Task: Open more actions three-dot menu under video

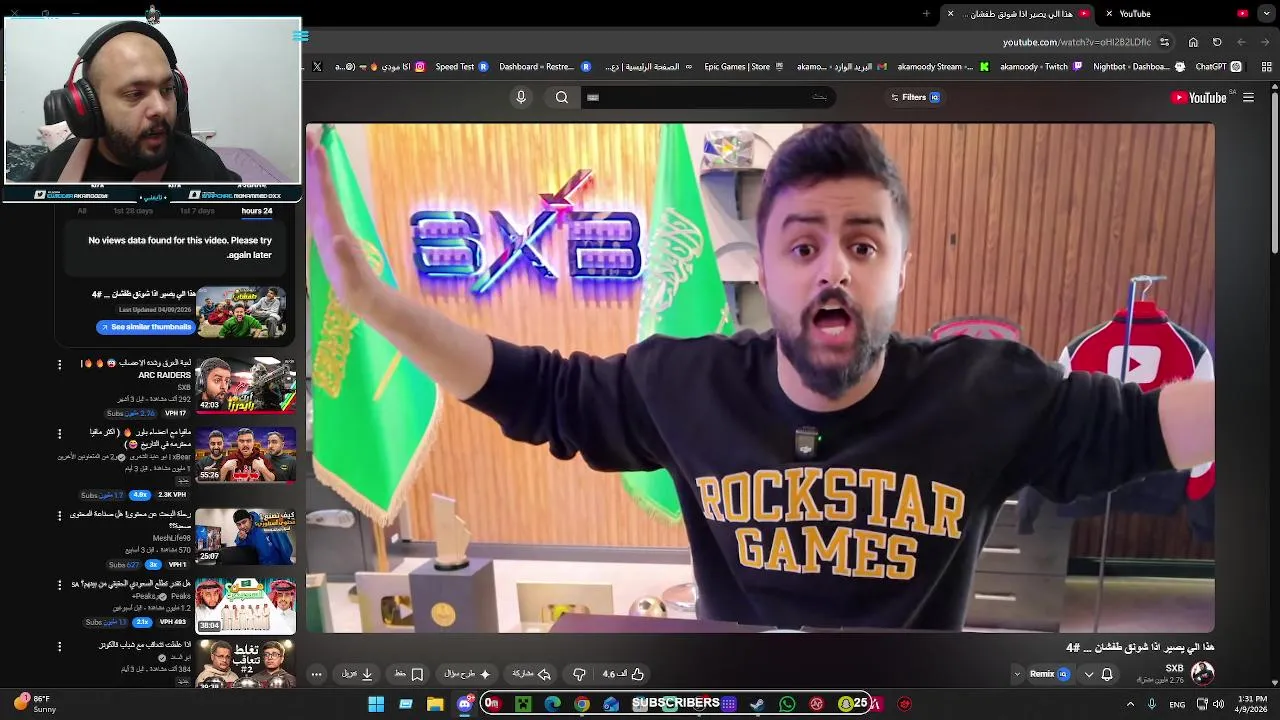Action: click(316, 674)
